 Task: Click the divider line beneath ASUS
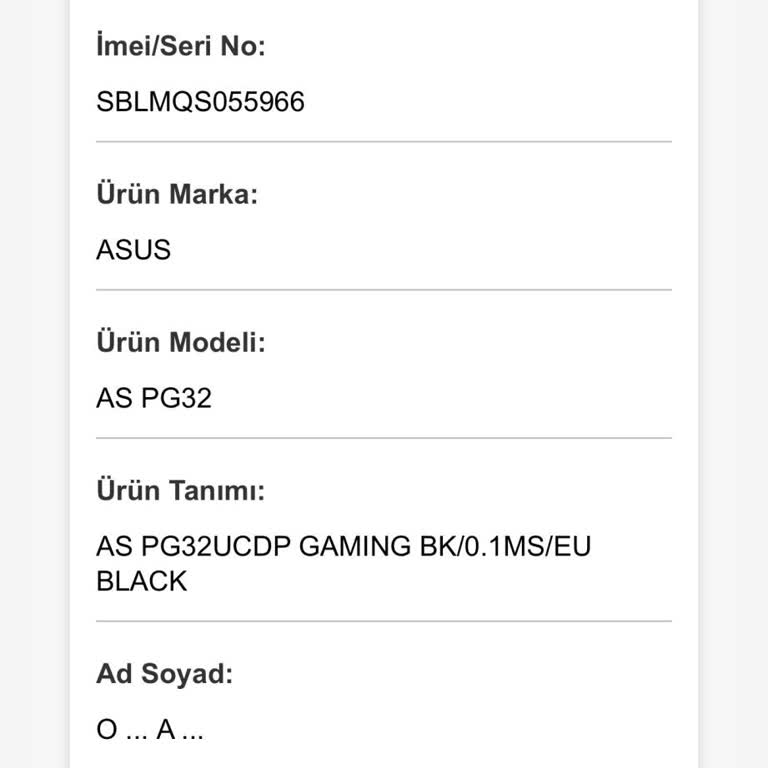[x=384, y=290]
